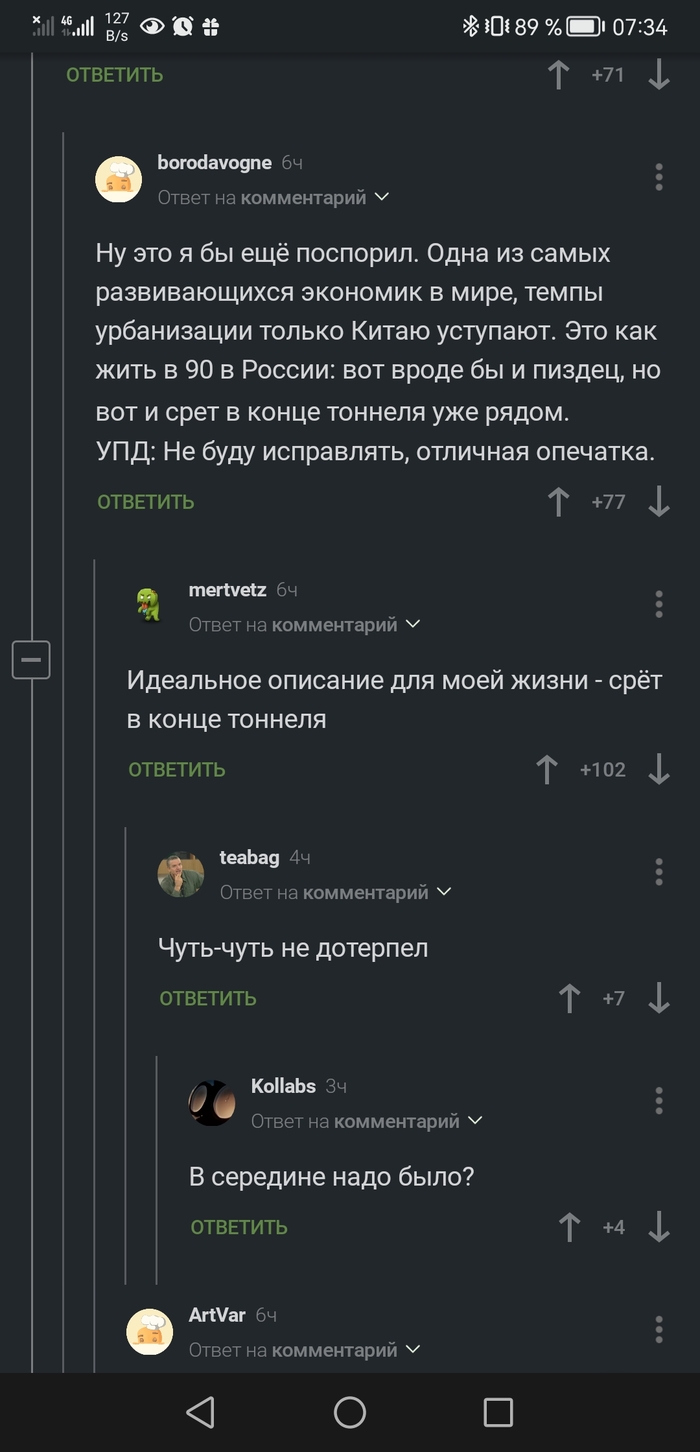
Task: Collapse the comment thread with minus button
Action: (31, 661)
